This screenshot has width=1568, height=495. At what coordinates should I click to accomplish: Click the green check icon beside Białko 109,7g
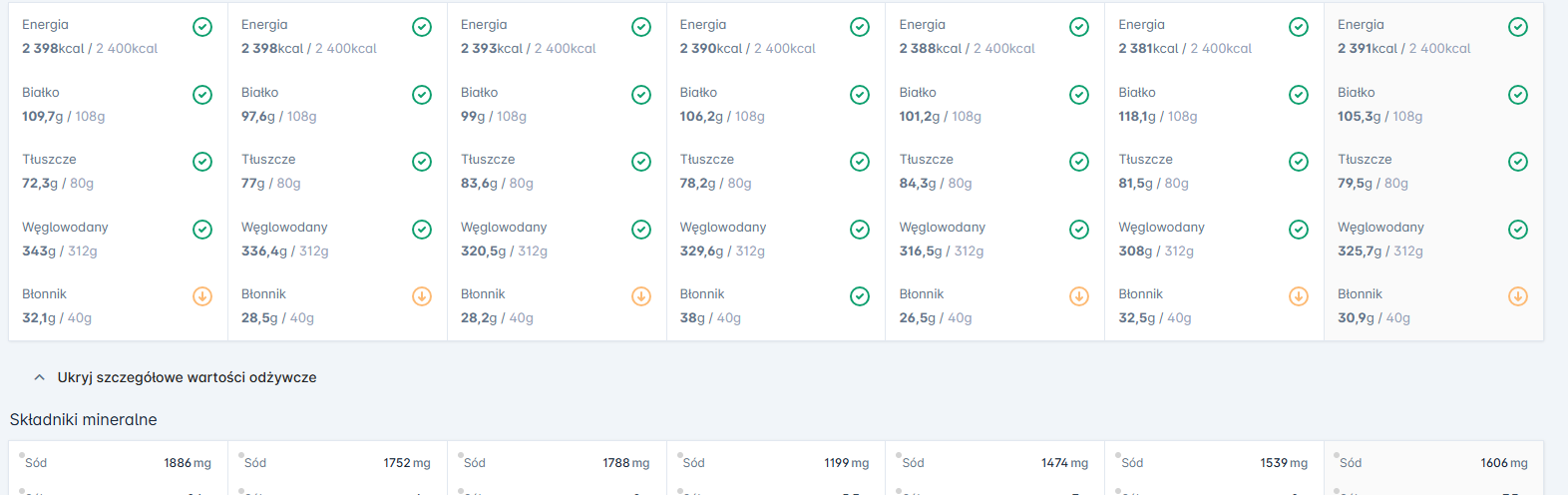[202, 95]
